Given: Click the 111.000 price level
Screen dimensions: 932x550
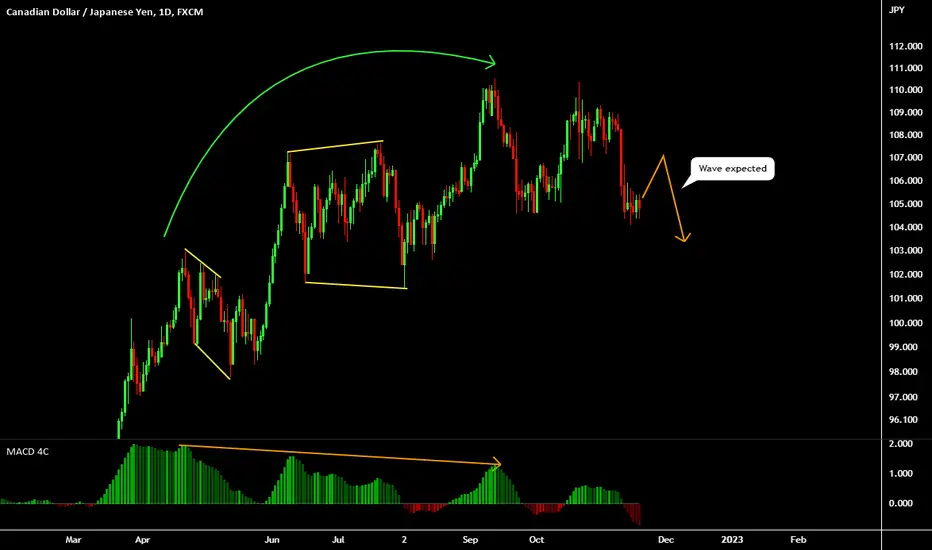Looking at the screenshot, I should coord(905,68).
